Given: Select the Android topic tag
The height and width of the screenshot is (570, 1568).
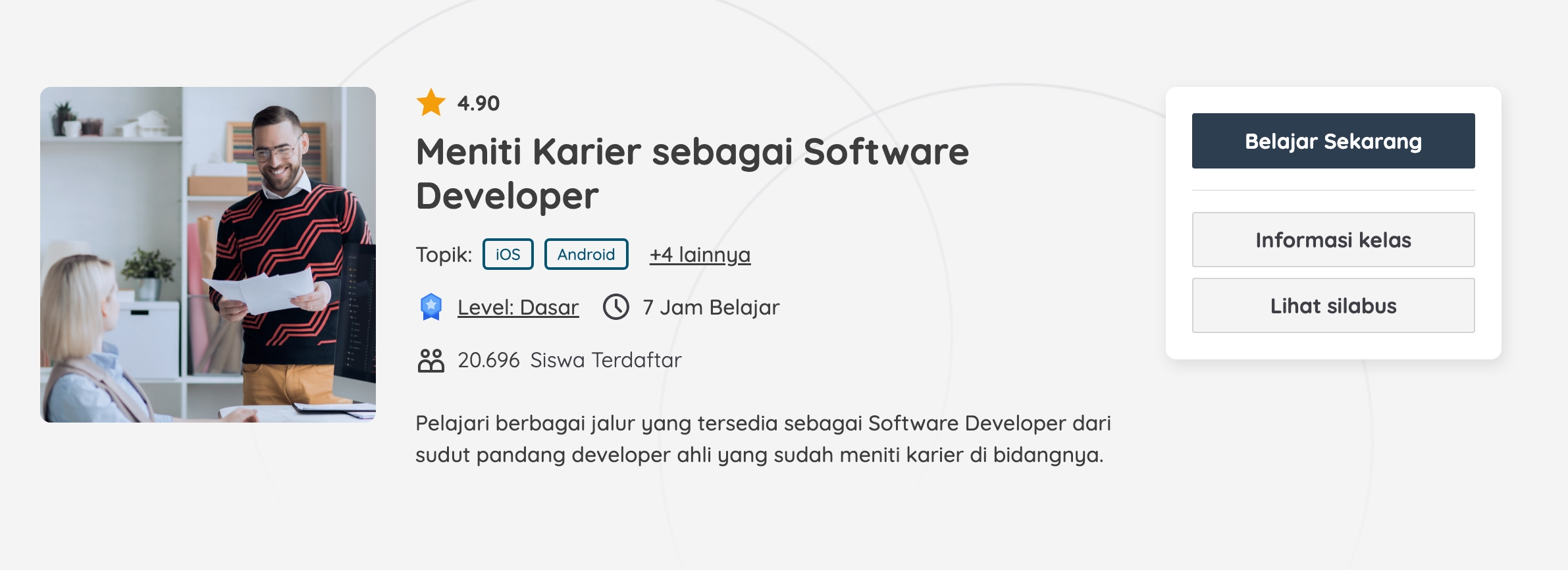Looking at the screenshot, I should [586, 254].
